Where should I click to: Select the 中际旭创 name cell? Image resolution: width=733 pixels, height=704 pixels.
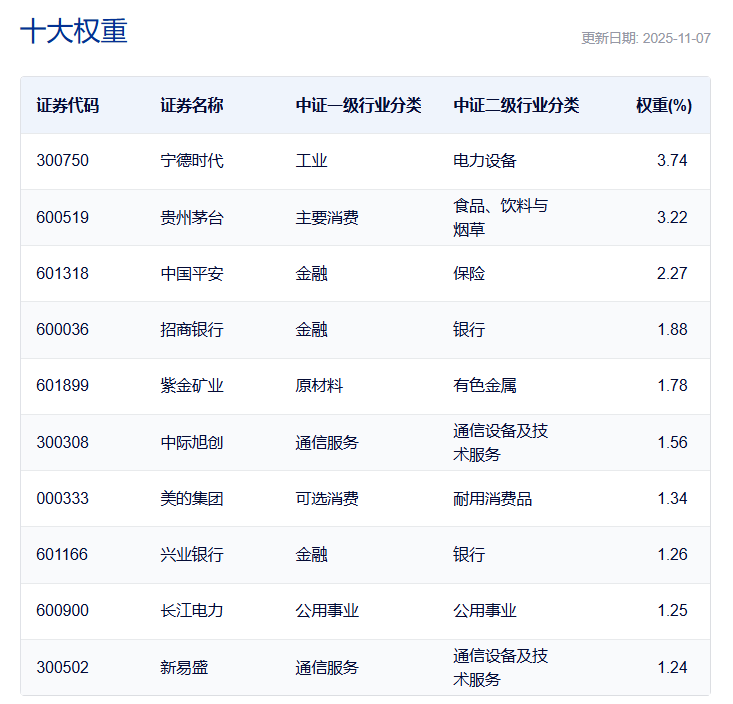pyautogui.click(x=192, y=443)
